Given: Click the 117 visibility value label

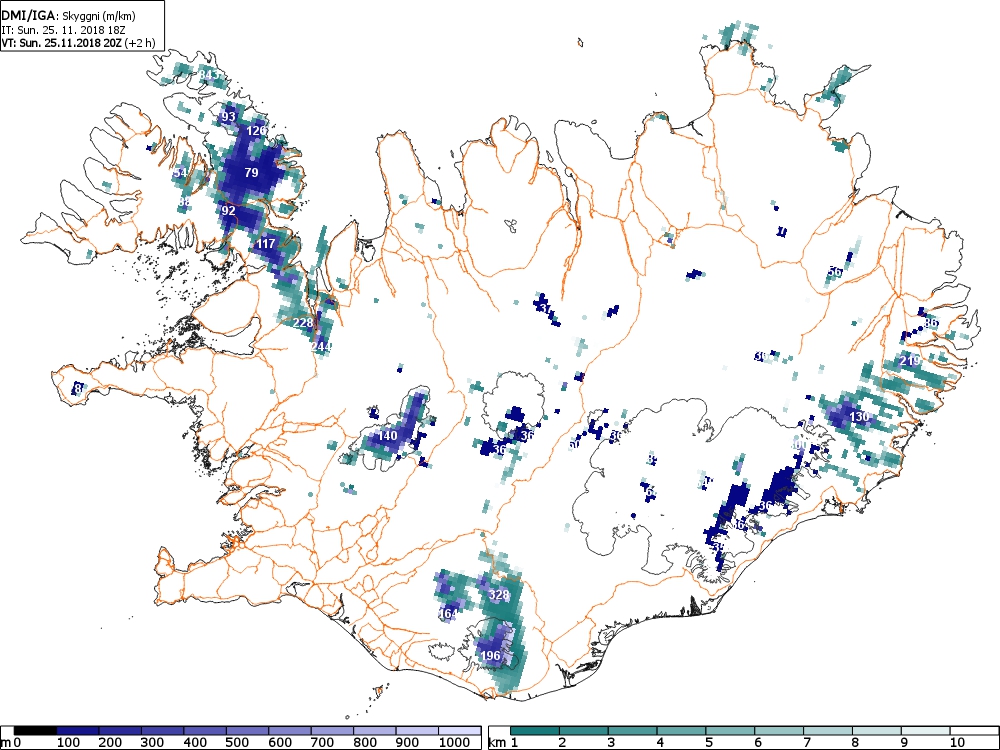Looking at the screenshot, I should [x=265, y=244].
